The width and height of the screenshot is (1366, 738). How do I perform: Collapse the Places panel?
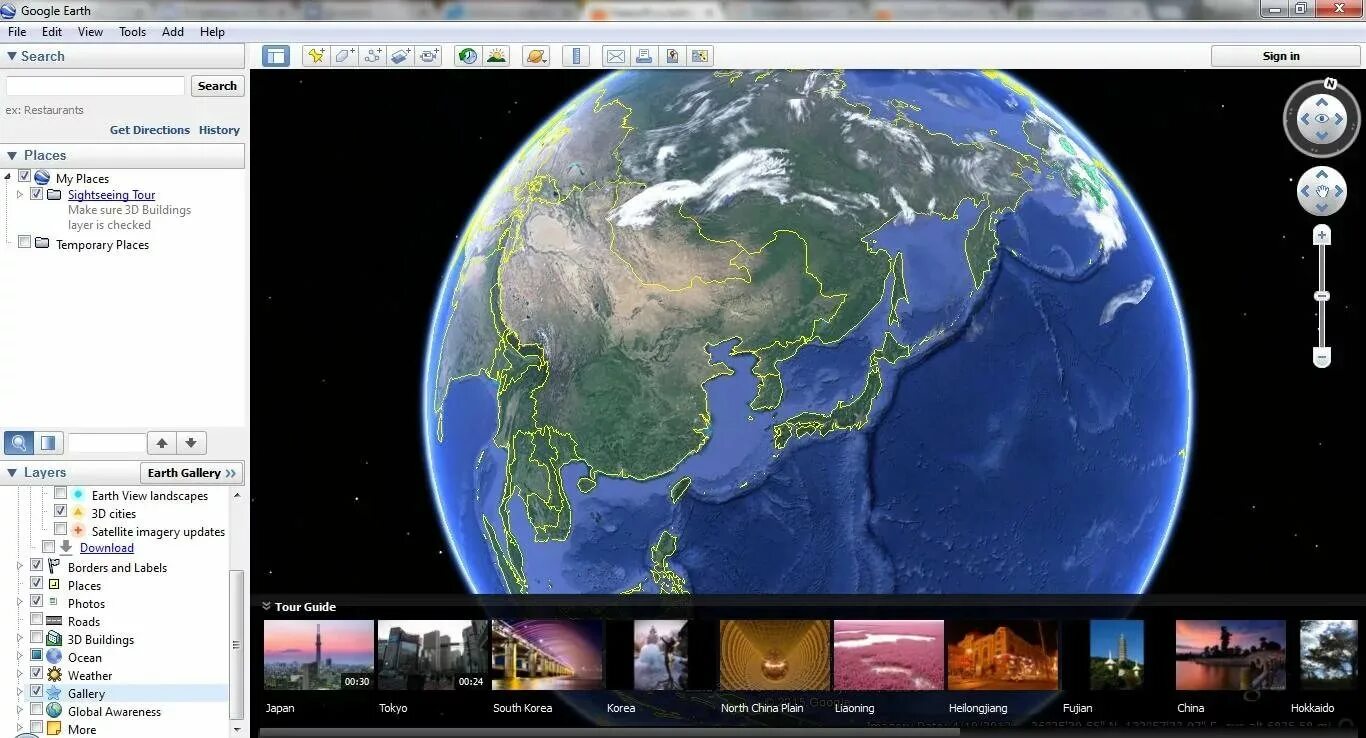11,155
